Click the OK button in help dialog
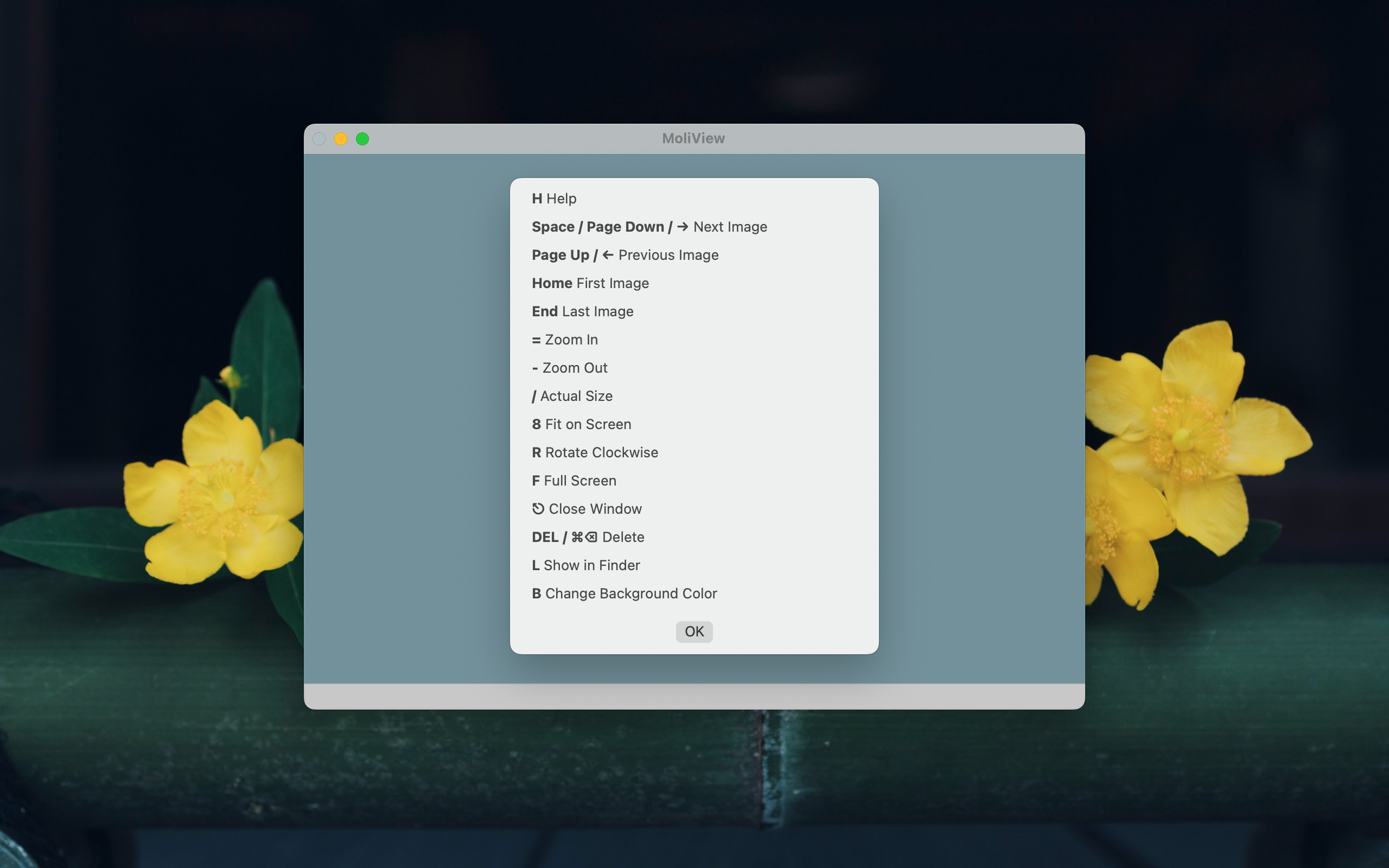Image resolution: width=1389 pixels, height=868 pixels. 694,631
